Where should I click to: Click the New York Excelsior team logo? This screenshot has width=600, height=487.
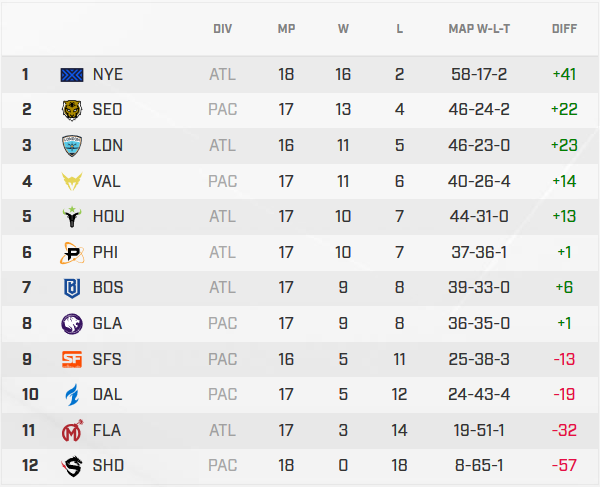(x=73, y=75)
